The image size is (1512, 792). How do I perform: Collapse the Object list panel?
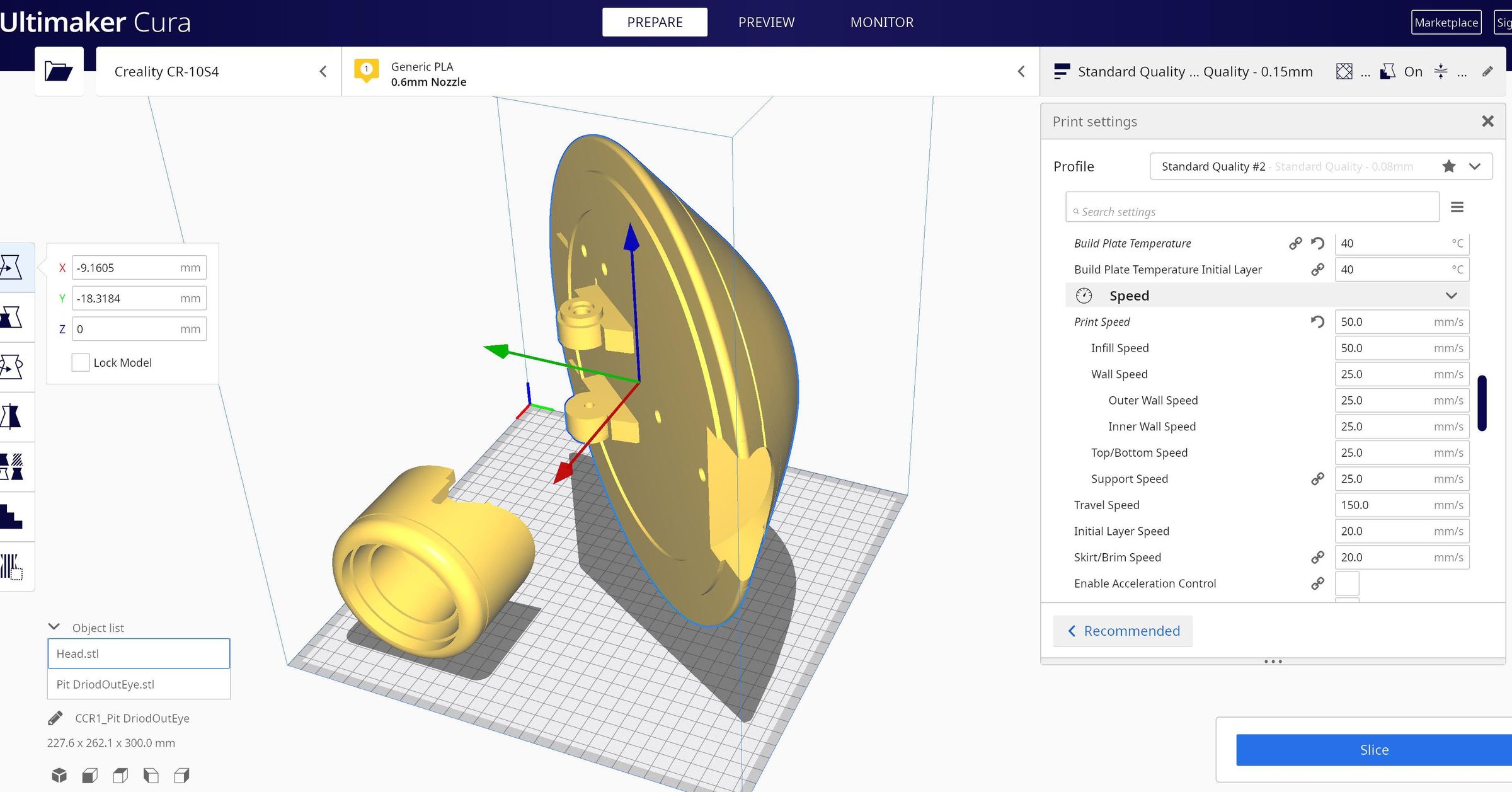click(54, 627)
